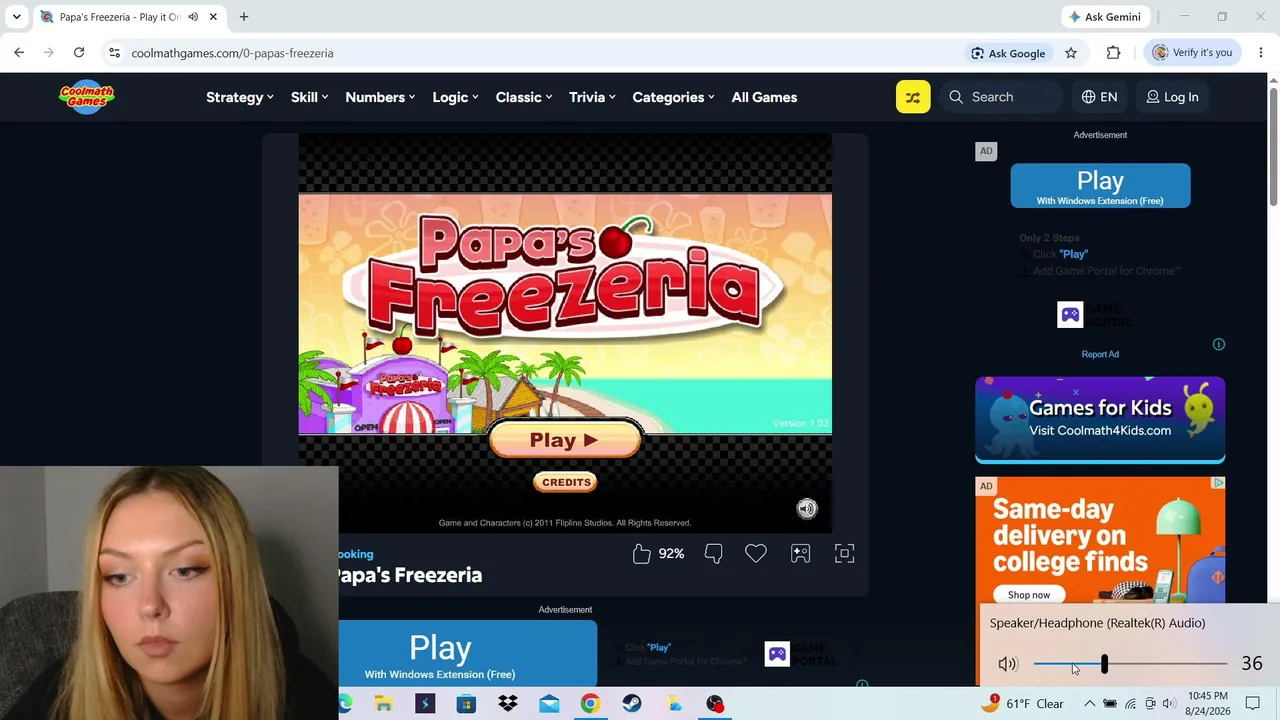Screen dimensions: 1280x720
Task: Bookmark this page with the star icon
Action: click(x=1071, y=53)
